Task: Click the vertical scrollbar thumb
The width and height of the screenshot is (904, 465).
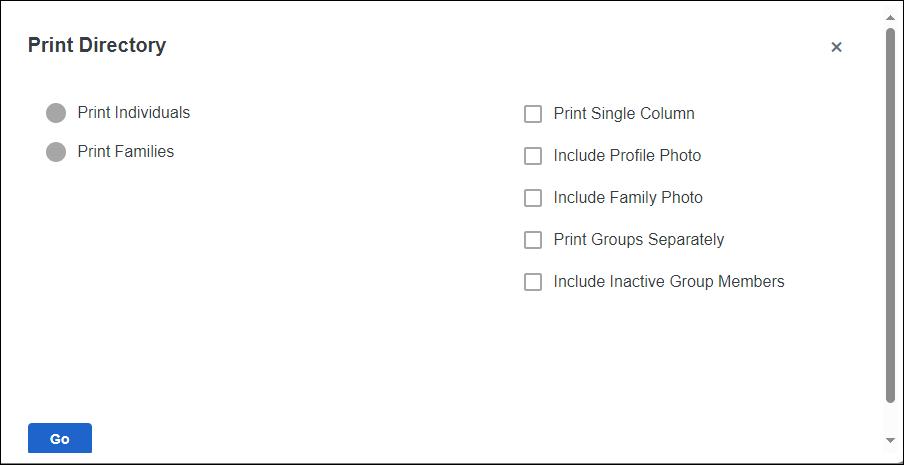Action: coord(890,215)
